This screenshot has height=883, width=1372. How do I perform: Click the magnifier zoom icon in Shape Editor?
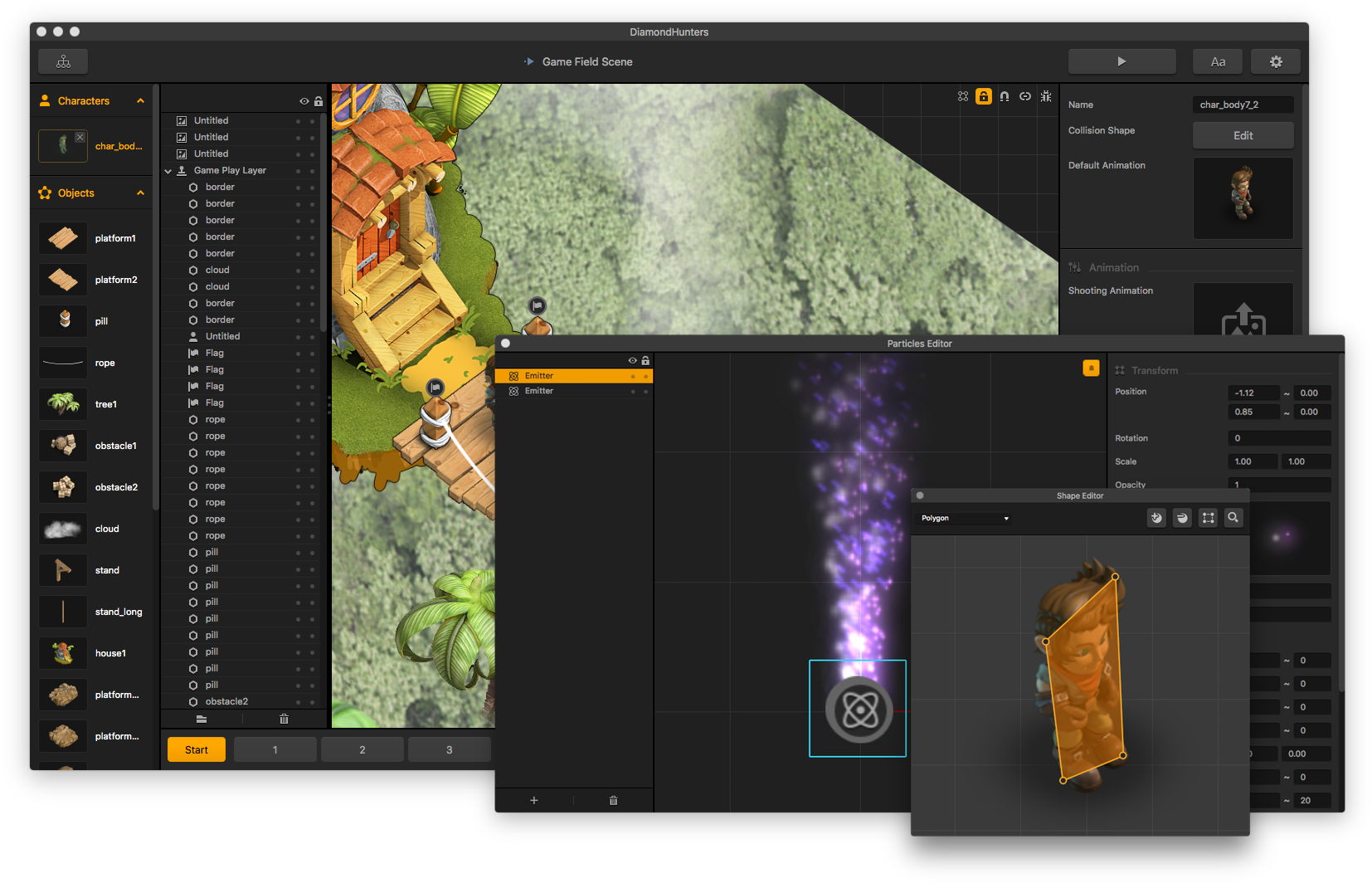pyautogui.click(x=1233, y=518)
